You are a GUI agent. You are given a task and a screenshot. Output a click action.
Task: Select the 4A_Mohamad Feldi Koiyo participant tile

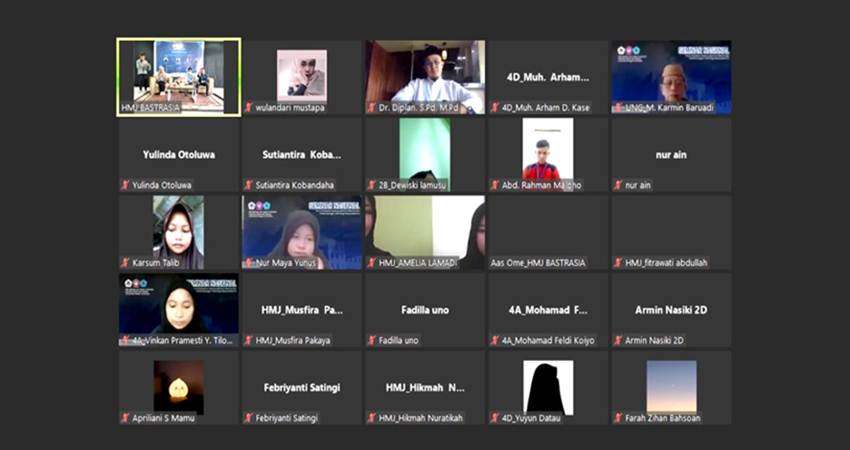(547, 310)
